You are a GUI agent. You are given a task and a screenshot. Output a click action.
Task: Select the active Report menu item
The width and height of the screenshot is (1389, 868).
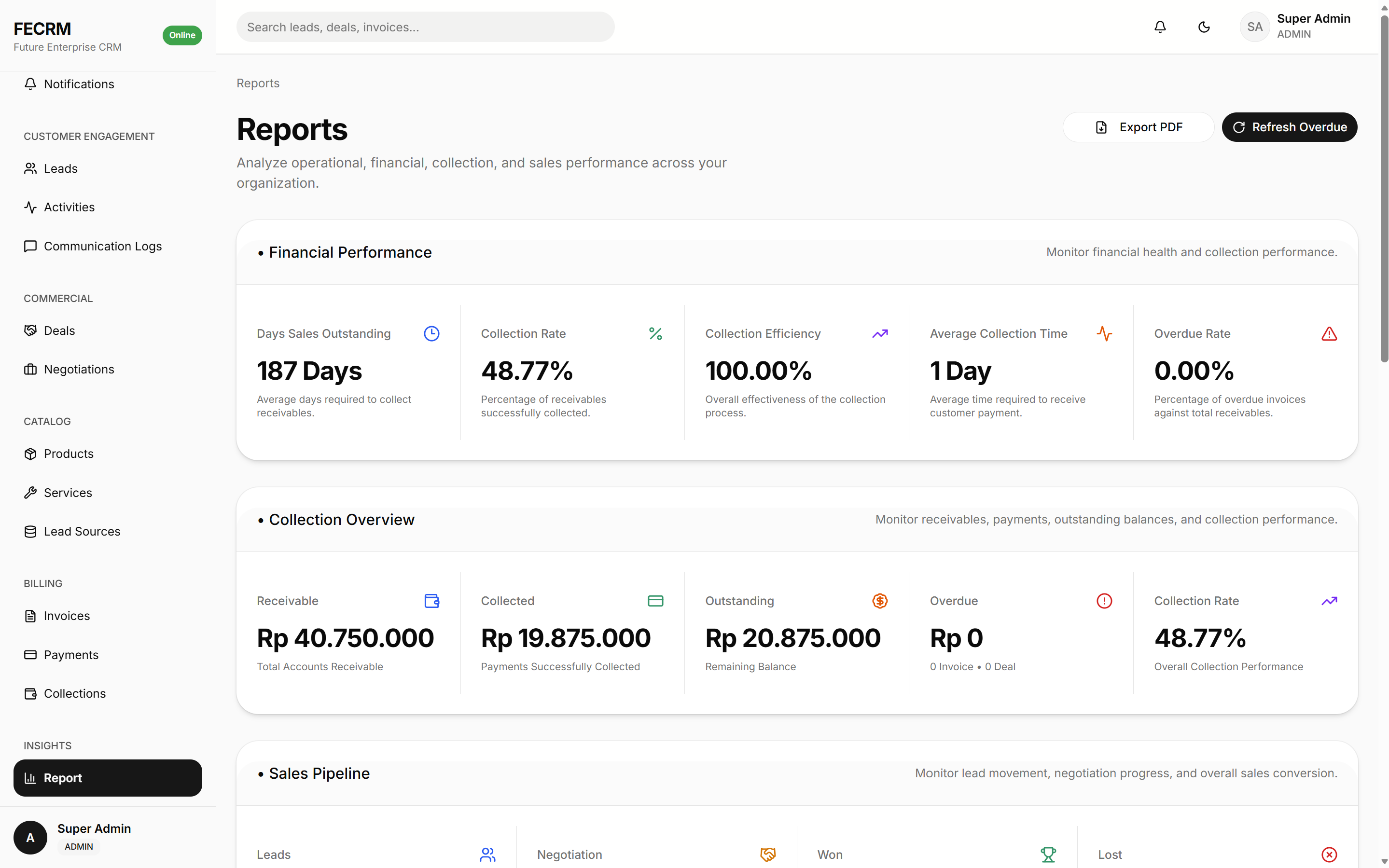107,778
